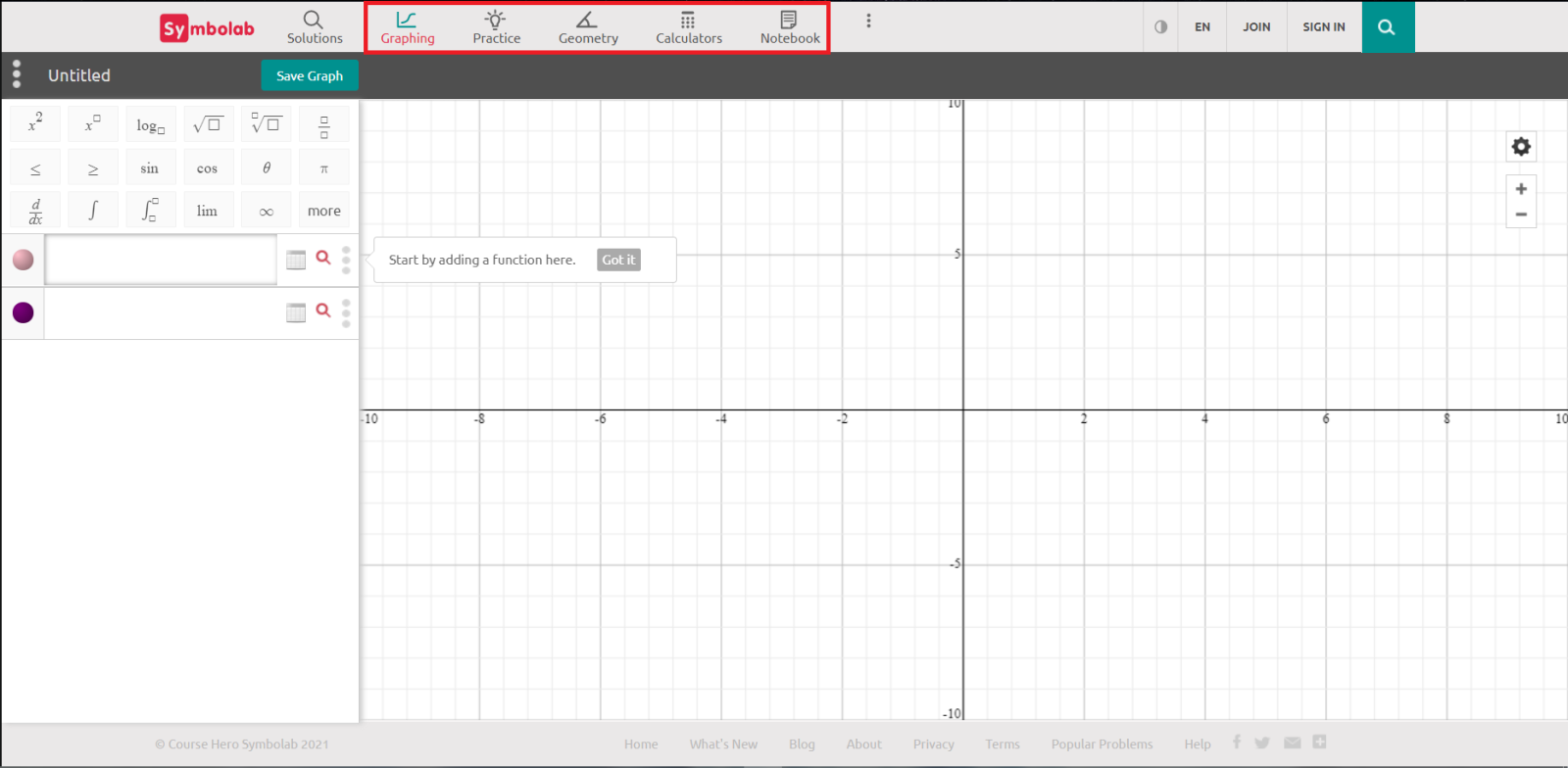Focus the first function input field

pyautogui.click(x=162, y=260)
